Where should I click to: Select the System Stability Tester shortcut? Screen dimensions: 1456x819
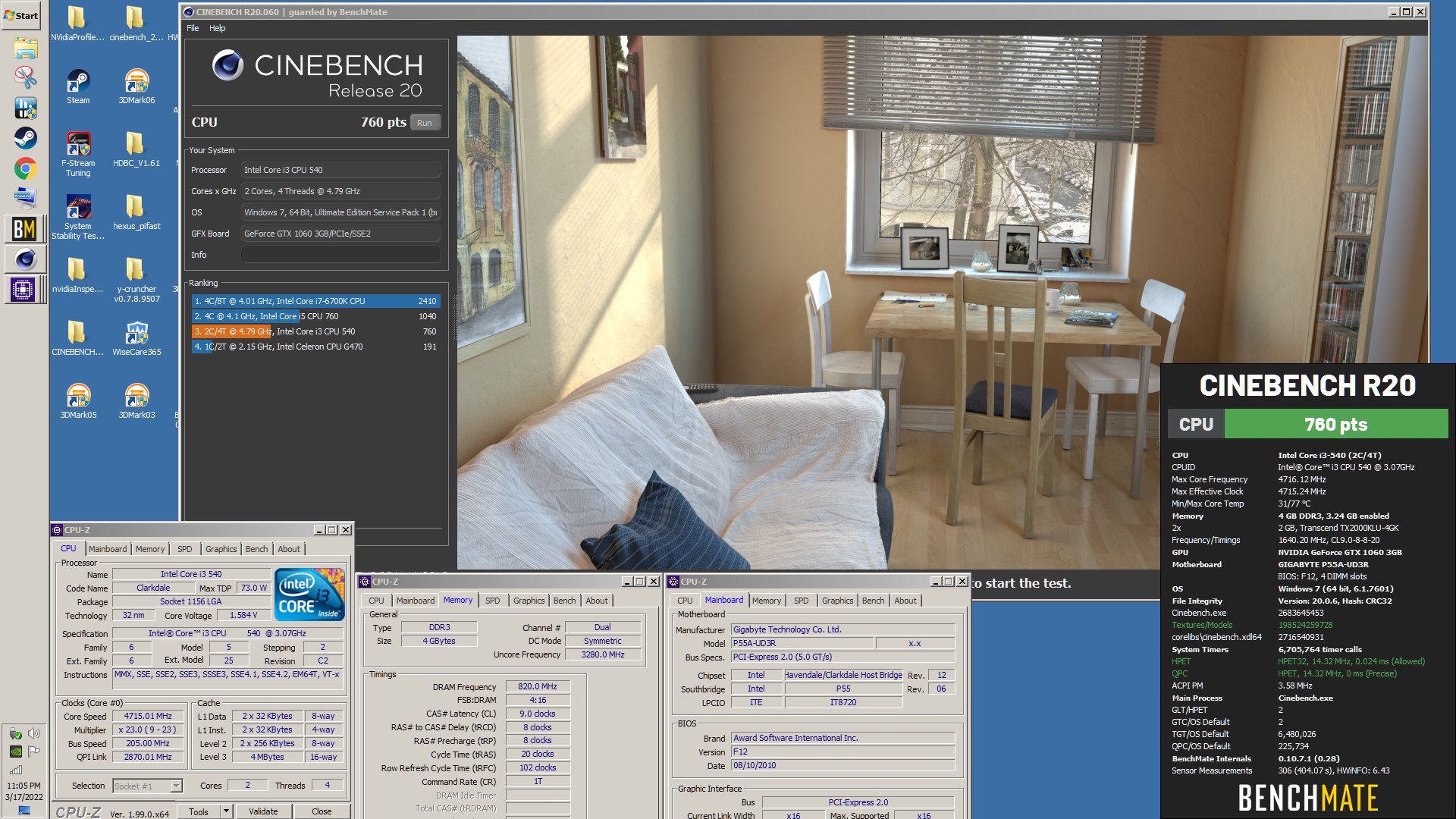(77, 218)
